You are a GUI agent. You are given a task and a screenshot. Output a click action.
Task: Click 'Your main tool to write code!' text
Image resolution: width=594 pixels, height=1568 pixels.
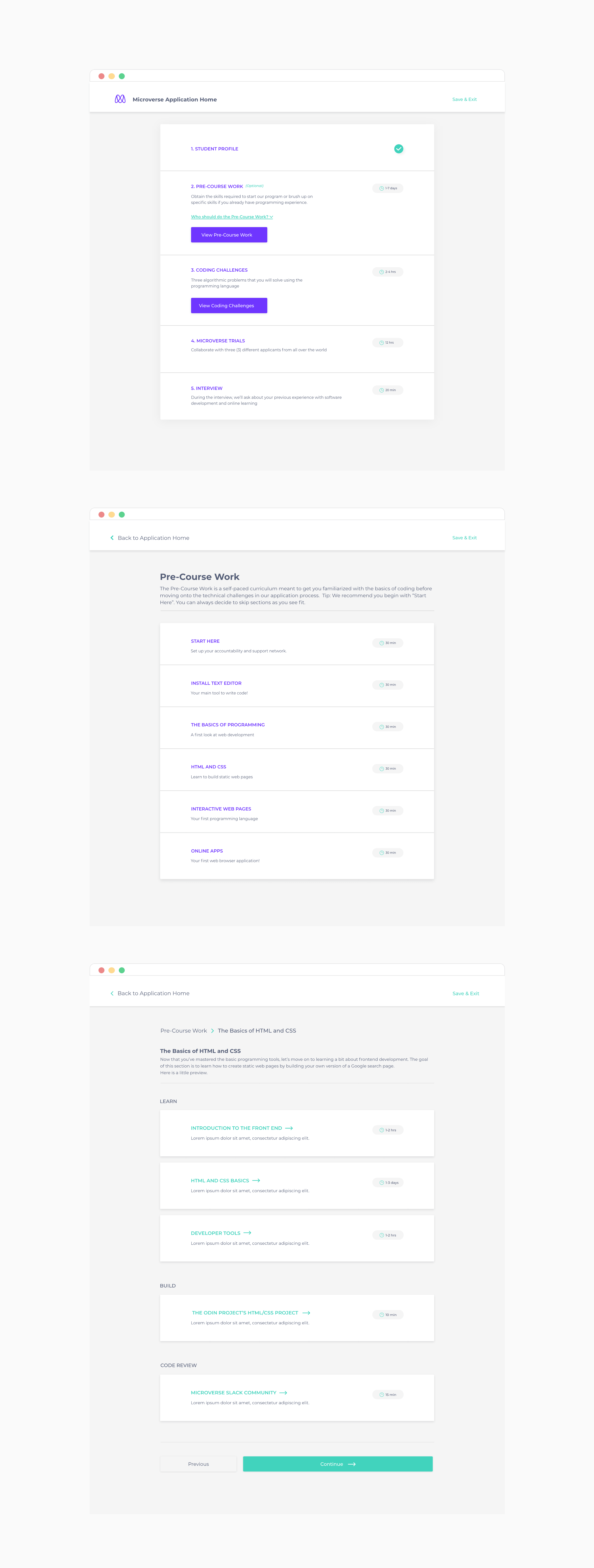tap(219, 693)
